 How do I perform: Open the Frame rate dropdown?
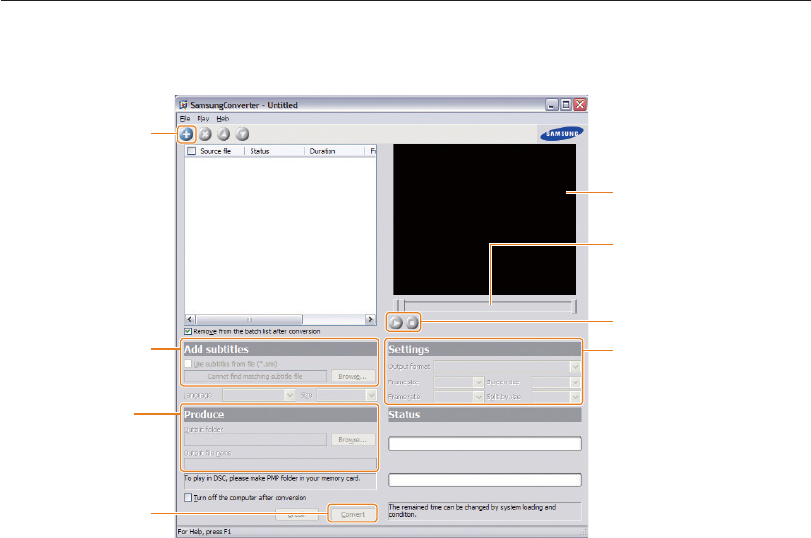[x=478, y=397]
